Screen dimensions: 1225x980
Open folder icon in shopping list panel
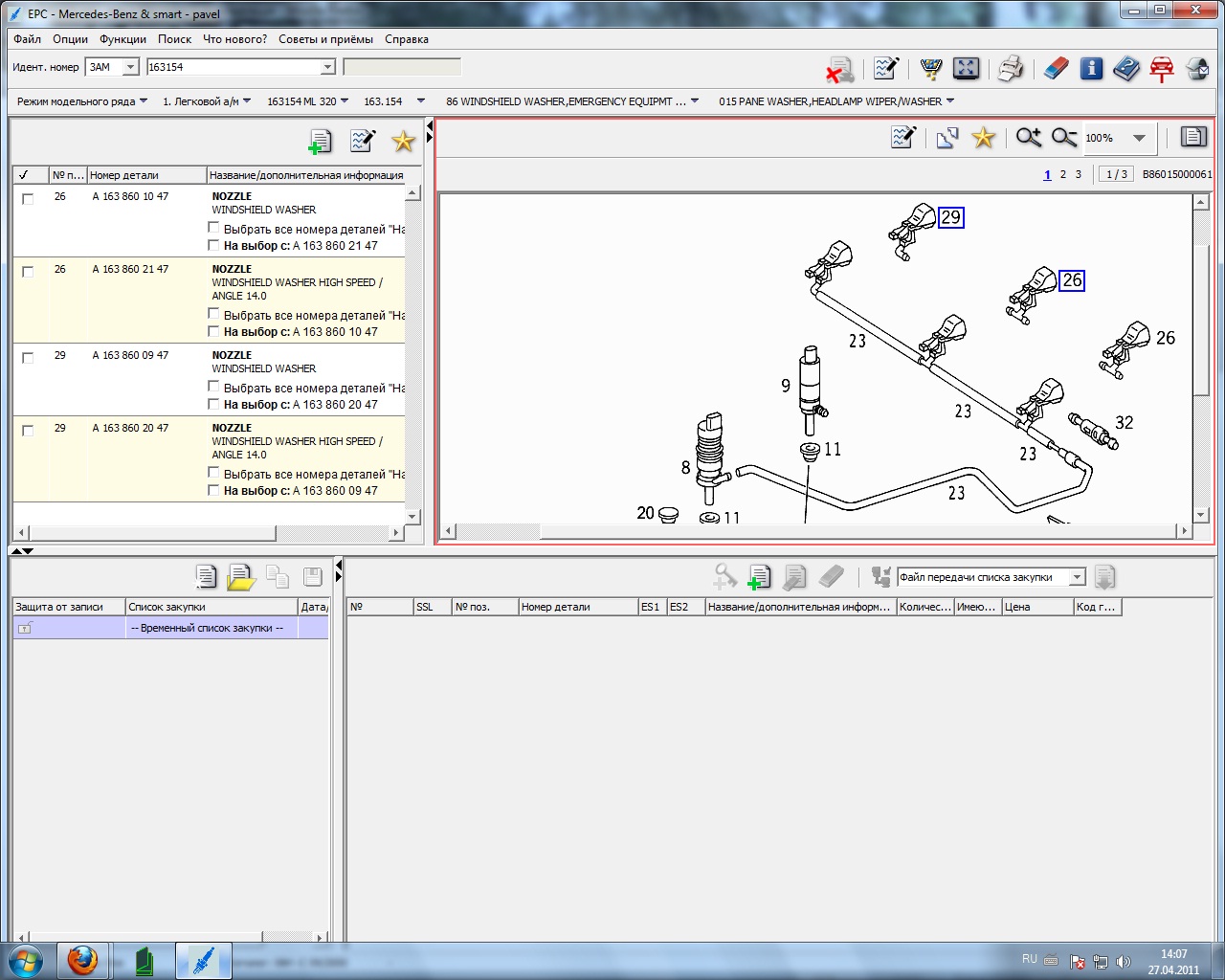click(x=241, y=577)
